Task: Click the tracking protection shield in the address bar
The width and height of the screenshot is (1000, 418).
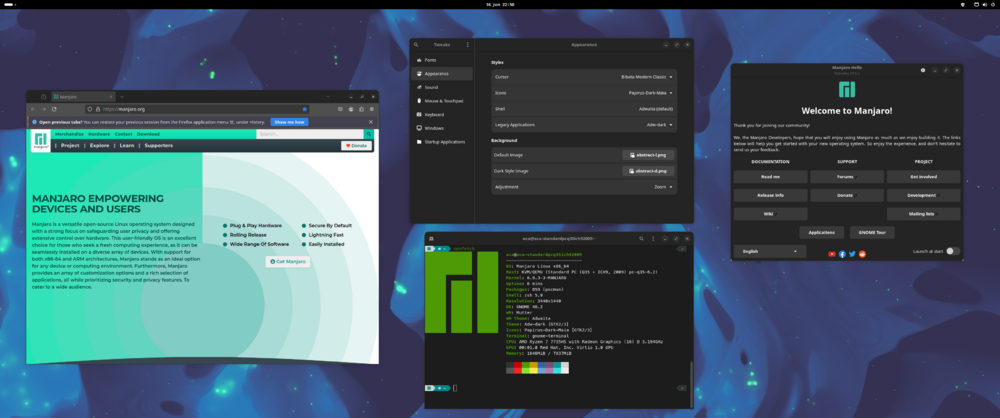Action: coord(89,109)
